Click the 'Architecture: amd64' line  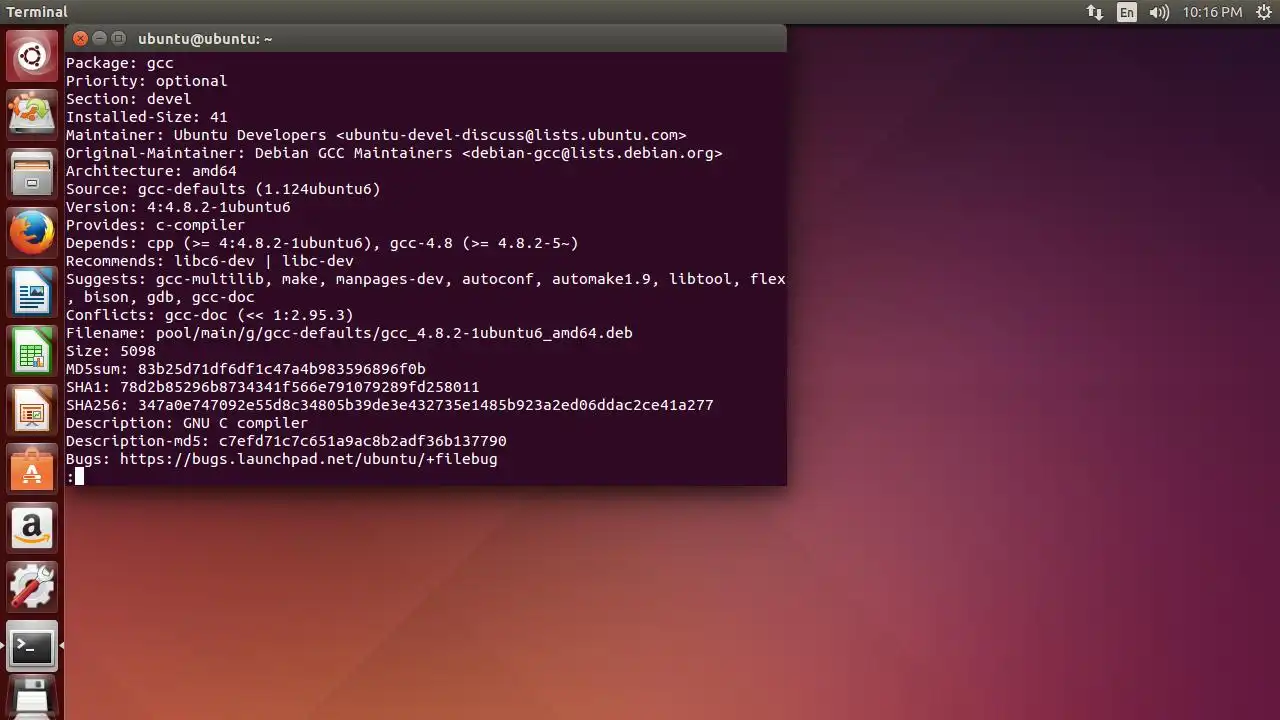(x=151, y=171)
